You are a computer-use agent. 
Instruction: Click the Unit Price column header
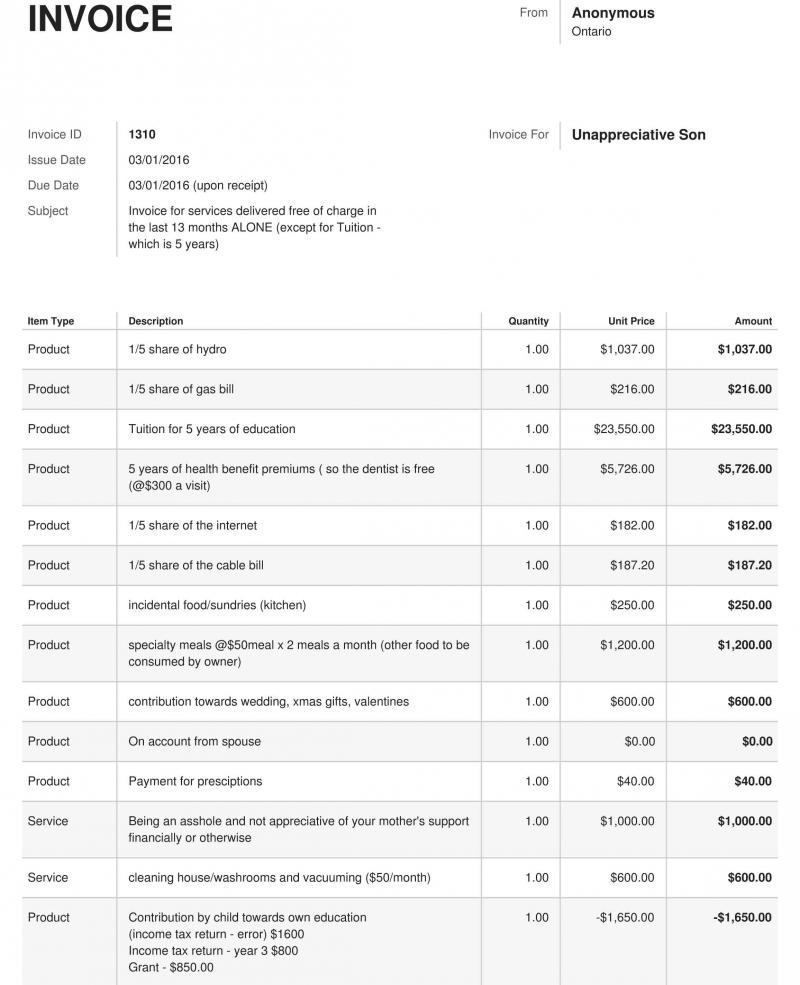coord(631,321)
